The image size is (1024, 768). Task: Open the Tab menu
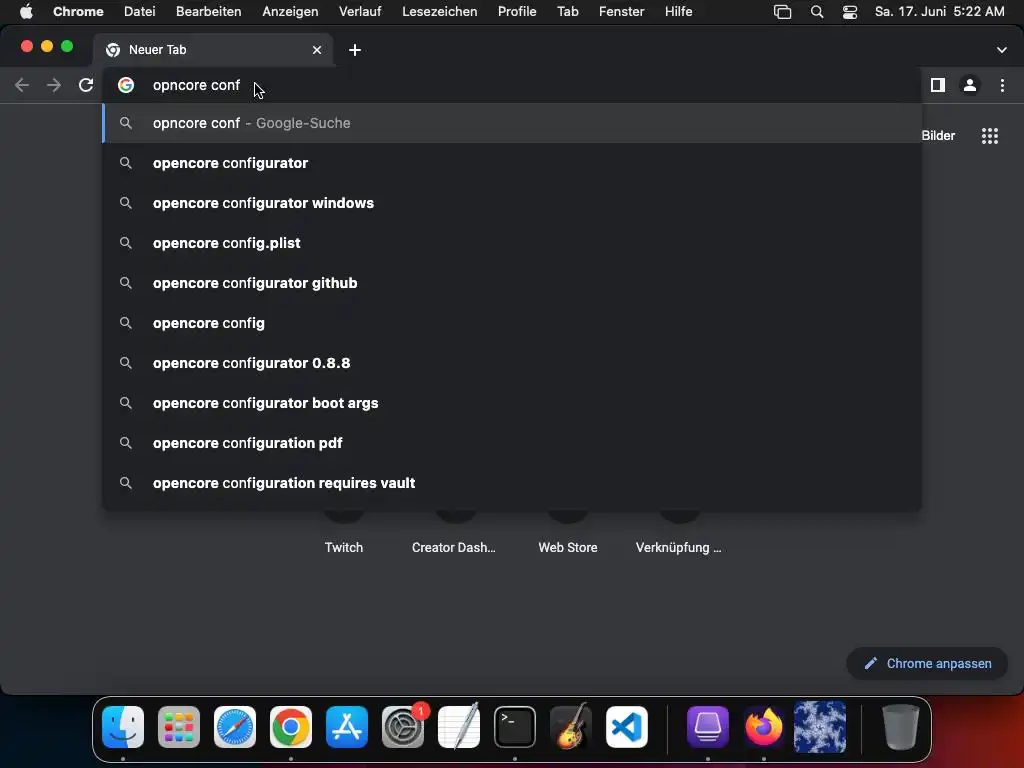(x=568, y=11)
